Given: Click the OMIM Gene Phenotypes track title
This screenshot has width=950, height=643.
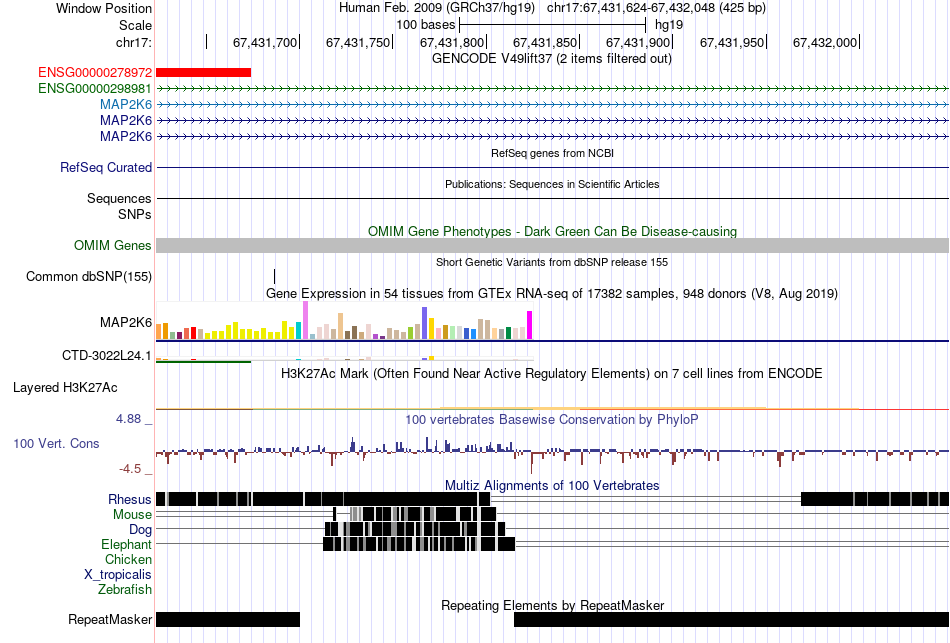Looking at the screenshot, I should tap(553, 232).
